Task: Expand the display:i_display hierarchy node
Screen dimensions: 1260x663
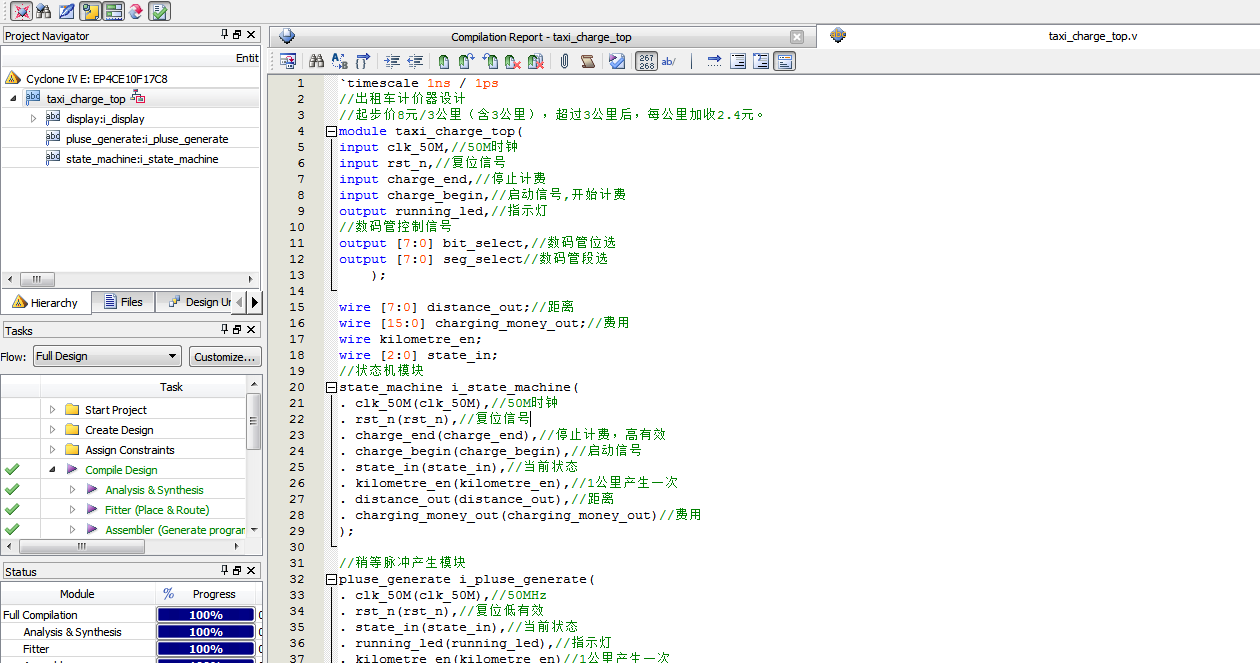Action: 33,119
